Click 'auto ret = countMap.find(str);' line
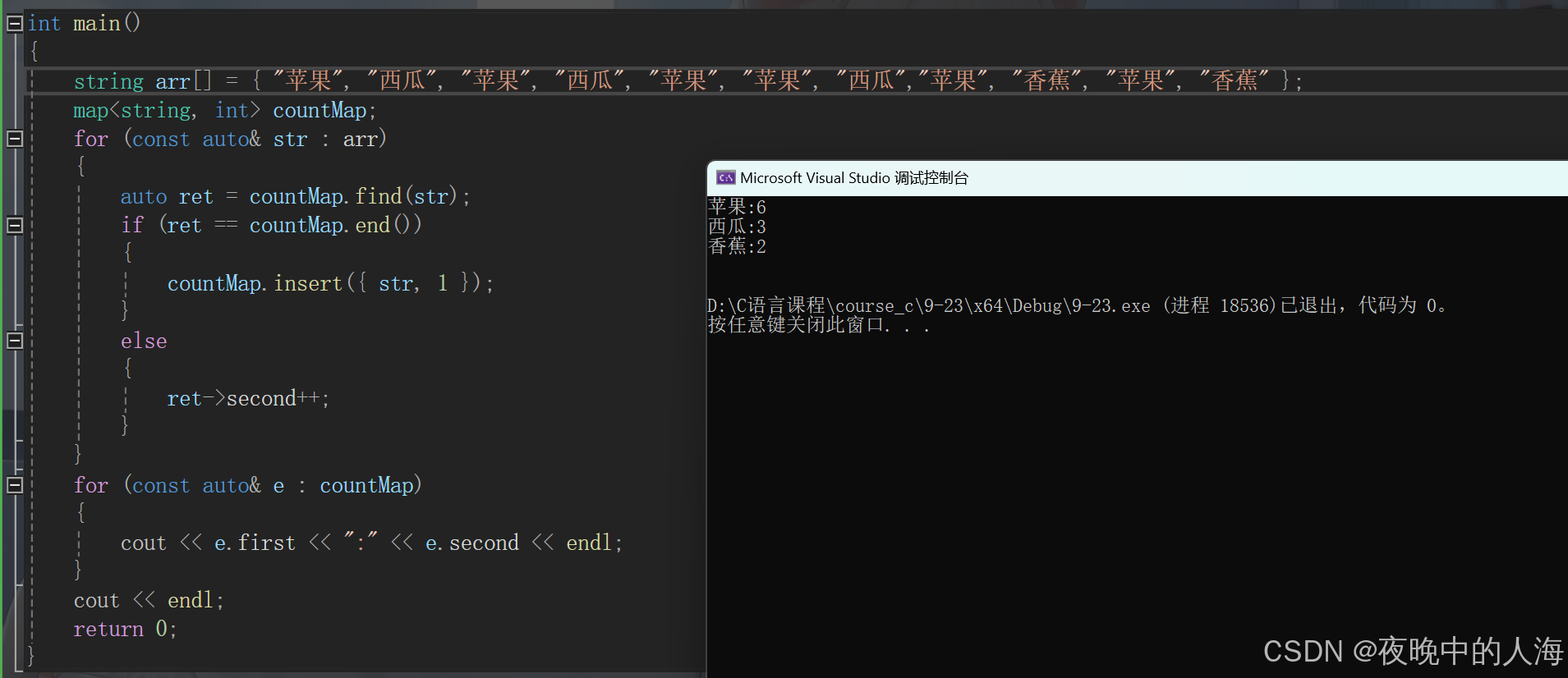Viewport: 1568px width, 678px height. tap(295, 196)
